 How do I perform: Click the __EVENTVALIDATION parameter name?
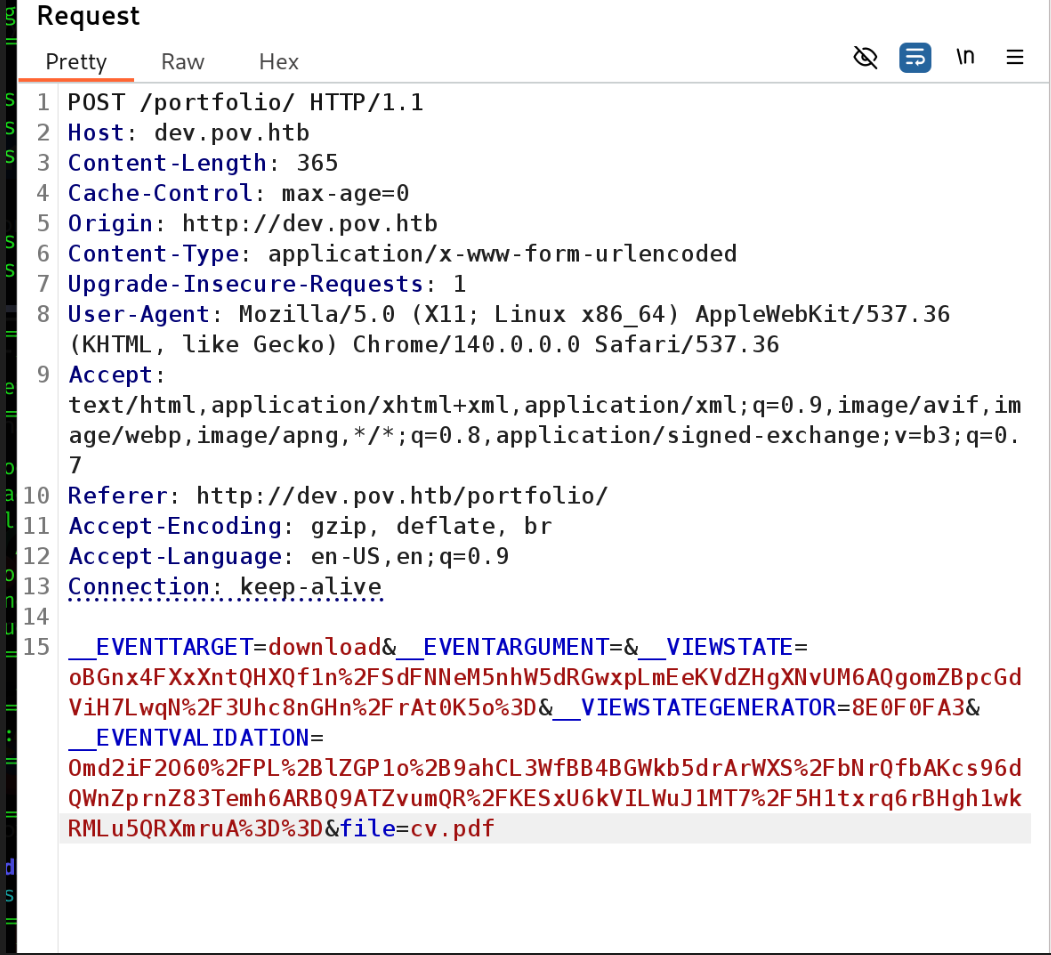point(188,738)
